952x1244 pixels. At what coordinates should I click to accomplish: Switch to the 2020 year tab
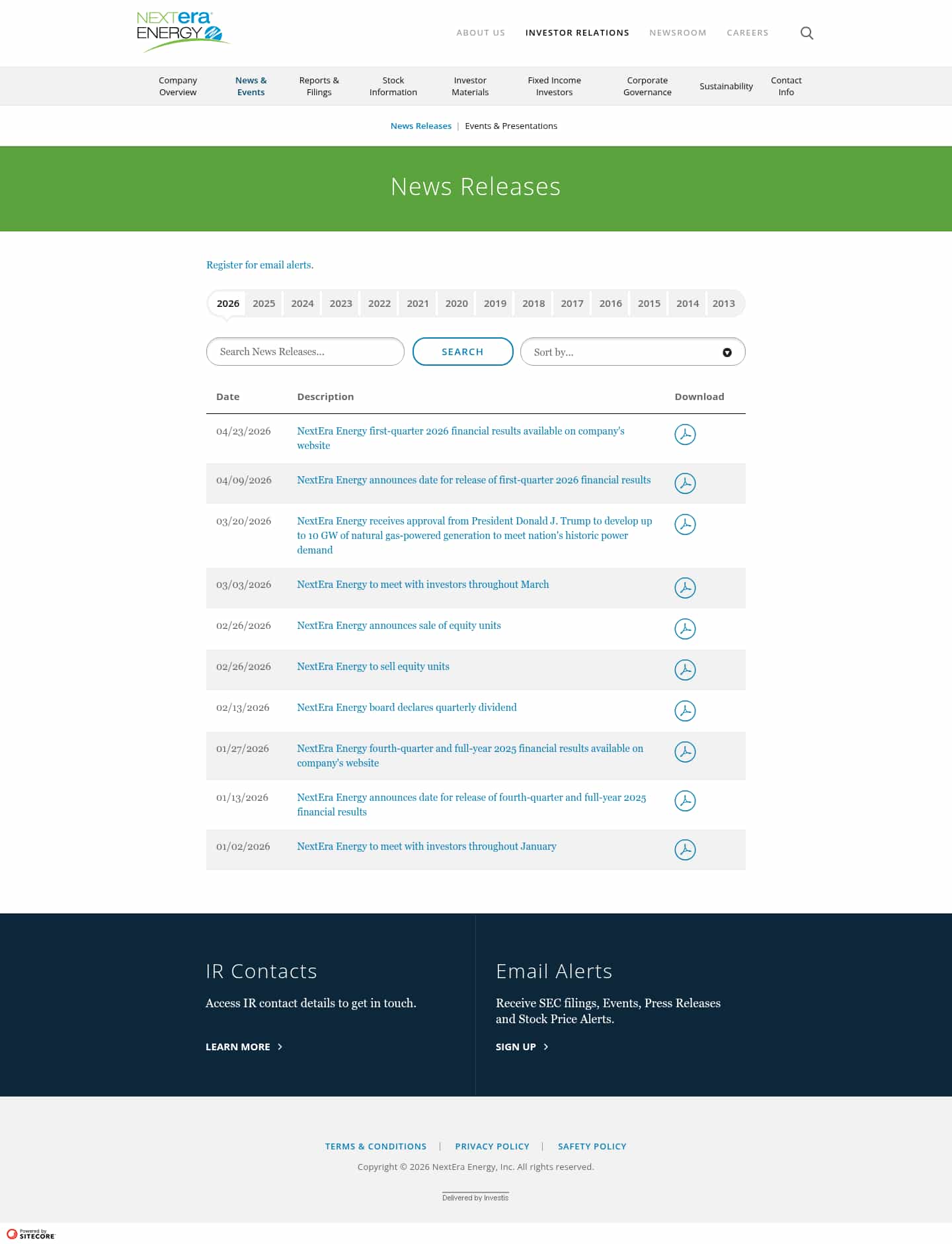tap(456, 304)
